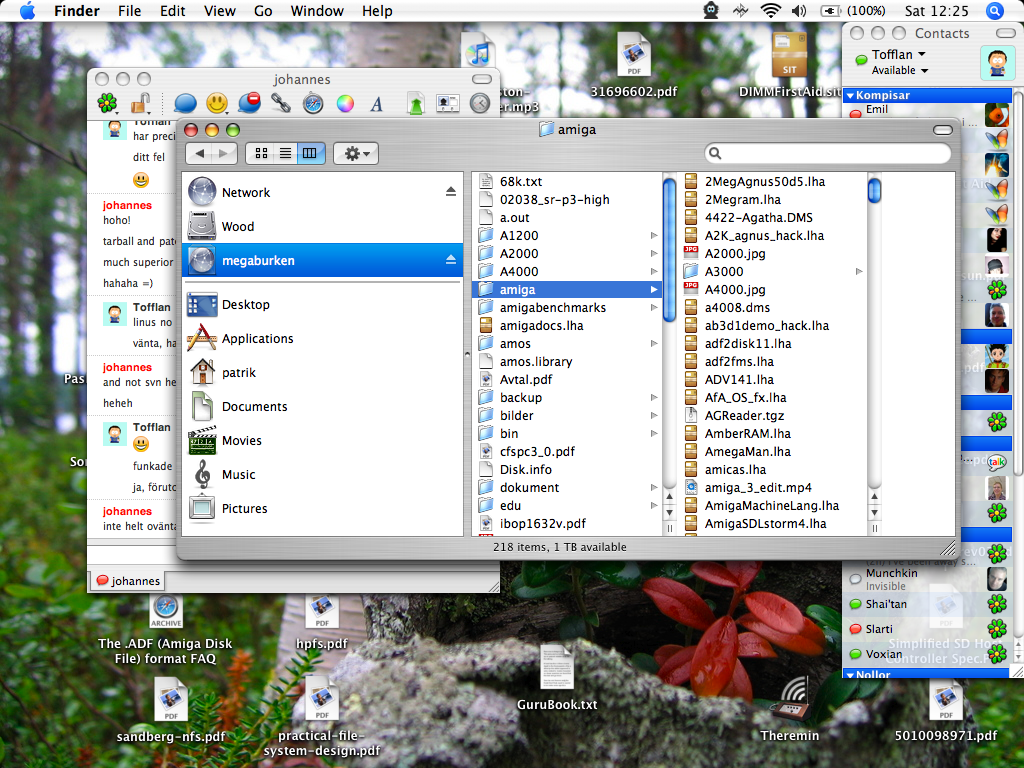Select the Wood drive in sidebar

point(323,226)
